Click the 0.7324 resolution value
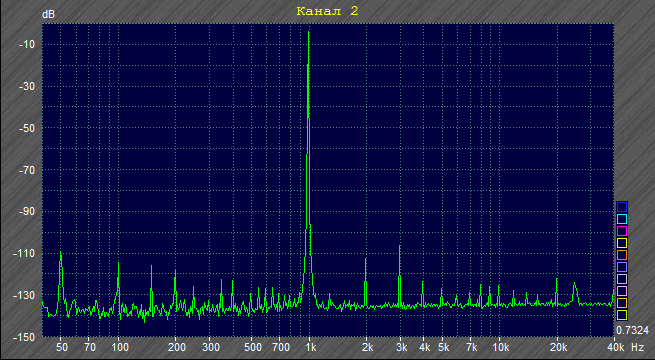Viewport: 655px width, 360px height. [x=632, y=331]
